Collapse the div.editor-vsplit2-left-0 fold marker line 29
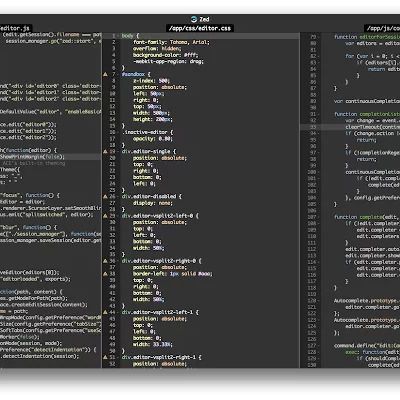This screenshot has height=400, width=400. click(118, 216)
